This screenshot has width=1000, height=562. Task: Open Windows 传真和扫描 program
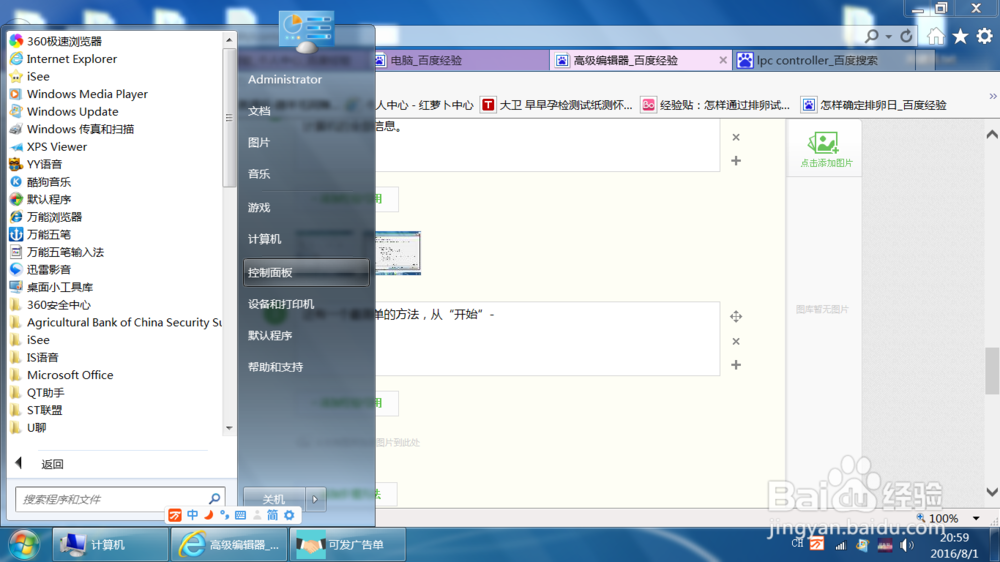coord(71,129)
